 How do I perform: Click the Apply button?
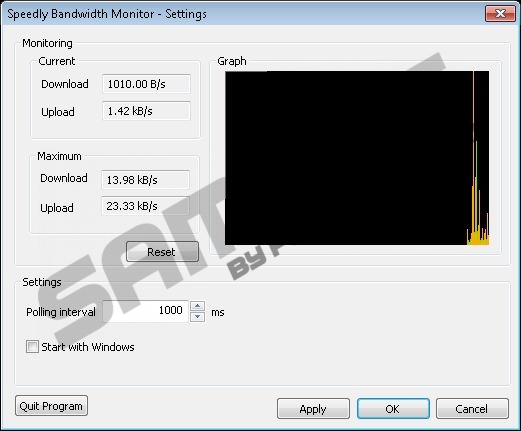coord(313,409)
